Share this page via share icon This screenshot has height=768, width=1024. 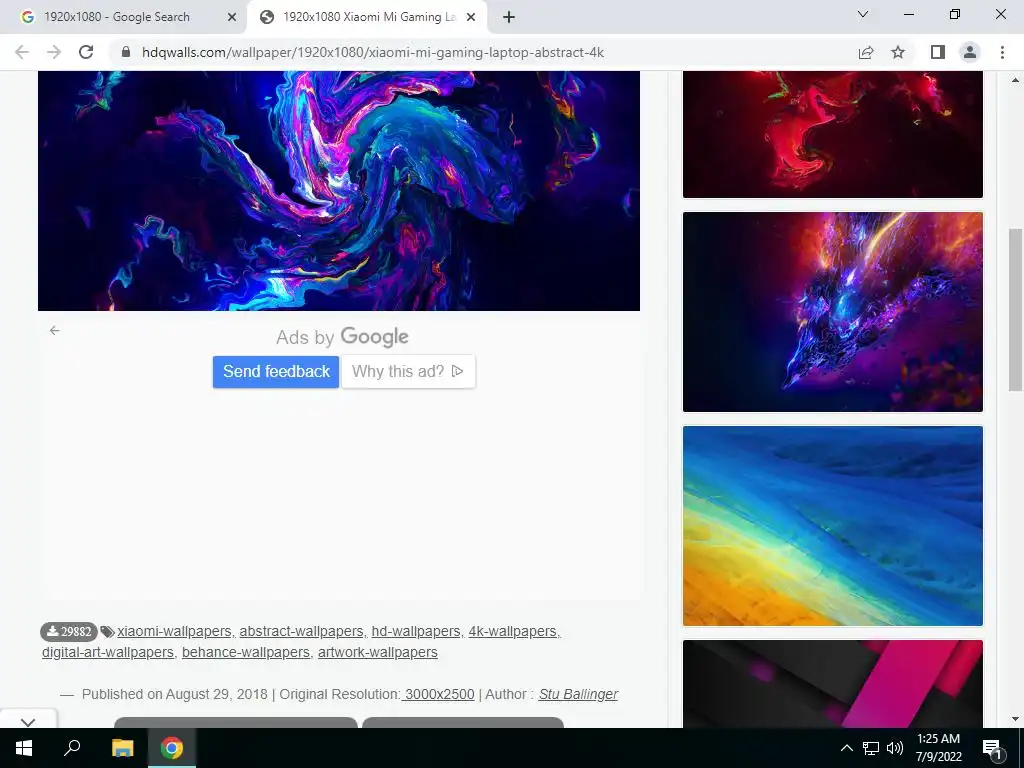866,52
